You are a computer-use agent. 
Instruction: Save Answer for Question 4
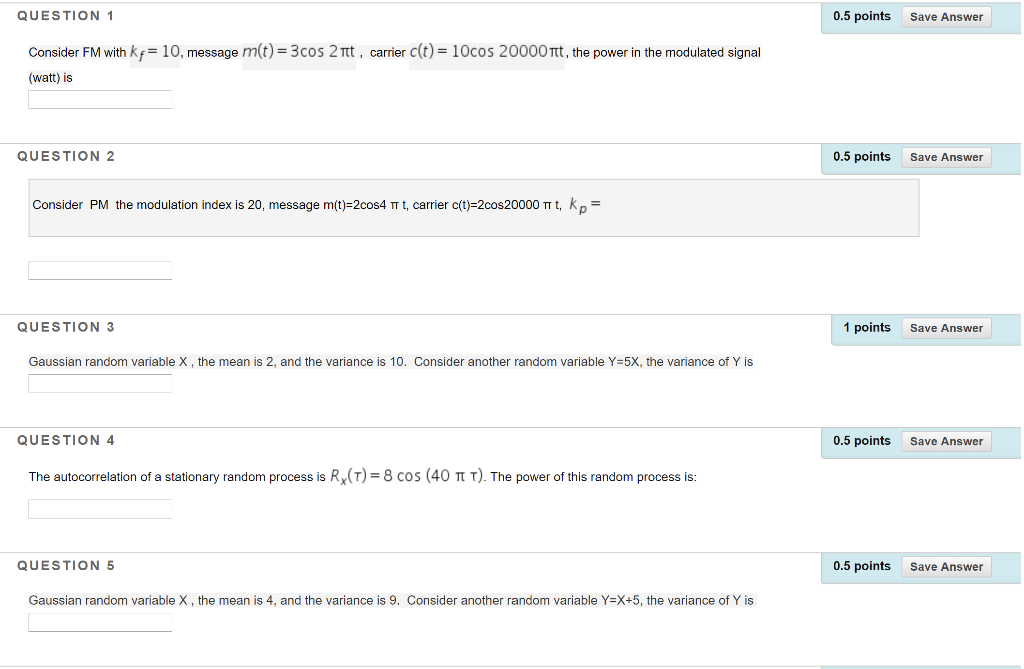coord(946,442)
